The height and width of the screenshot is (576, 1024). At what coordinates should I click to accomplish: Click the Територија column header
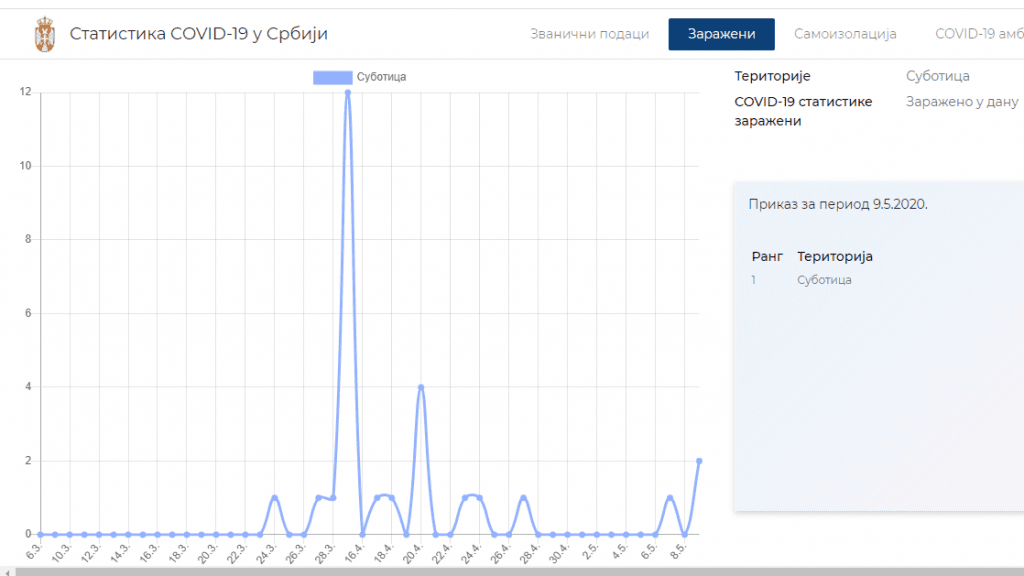pyautogui.click(x=834, y=256)
